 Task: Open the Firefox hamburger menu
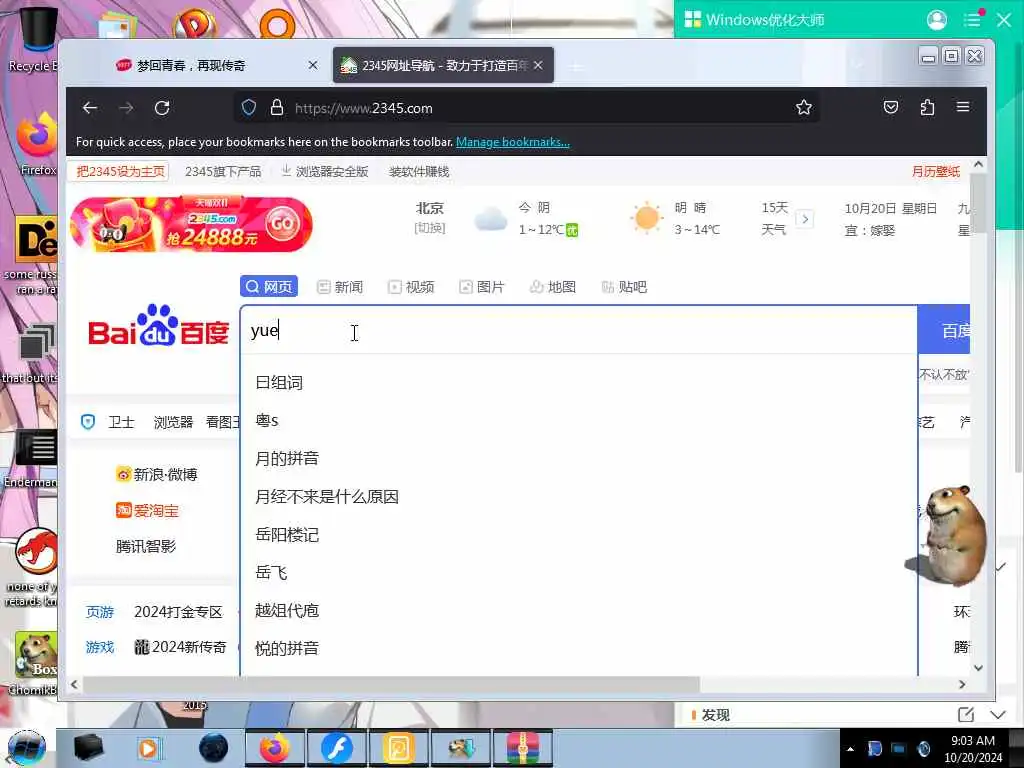click(963, 107)
